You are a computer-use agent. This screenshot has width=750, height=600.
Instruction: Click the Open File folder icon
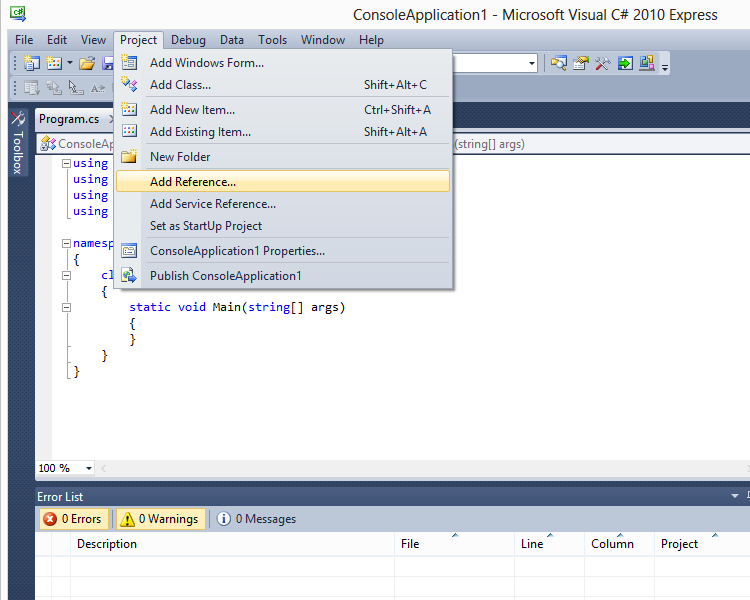(x=87, y=63)
